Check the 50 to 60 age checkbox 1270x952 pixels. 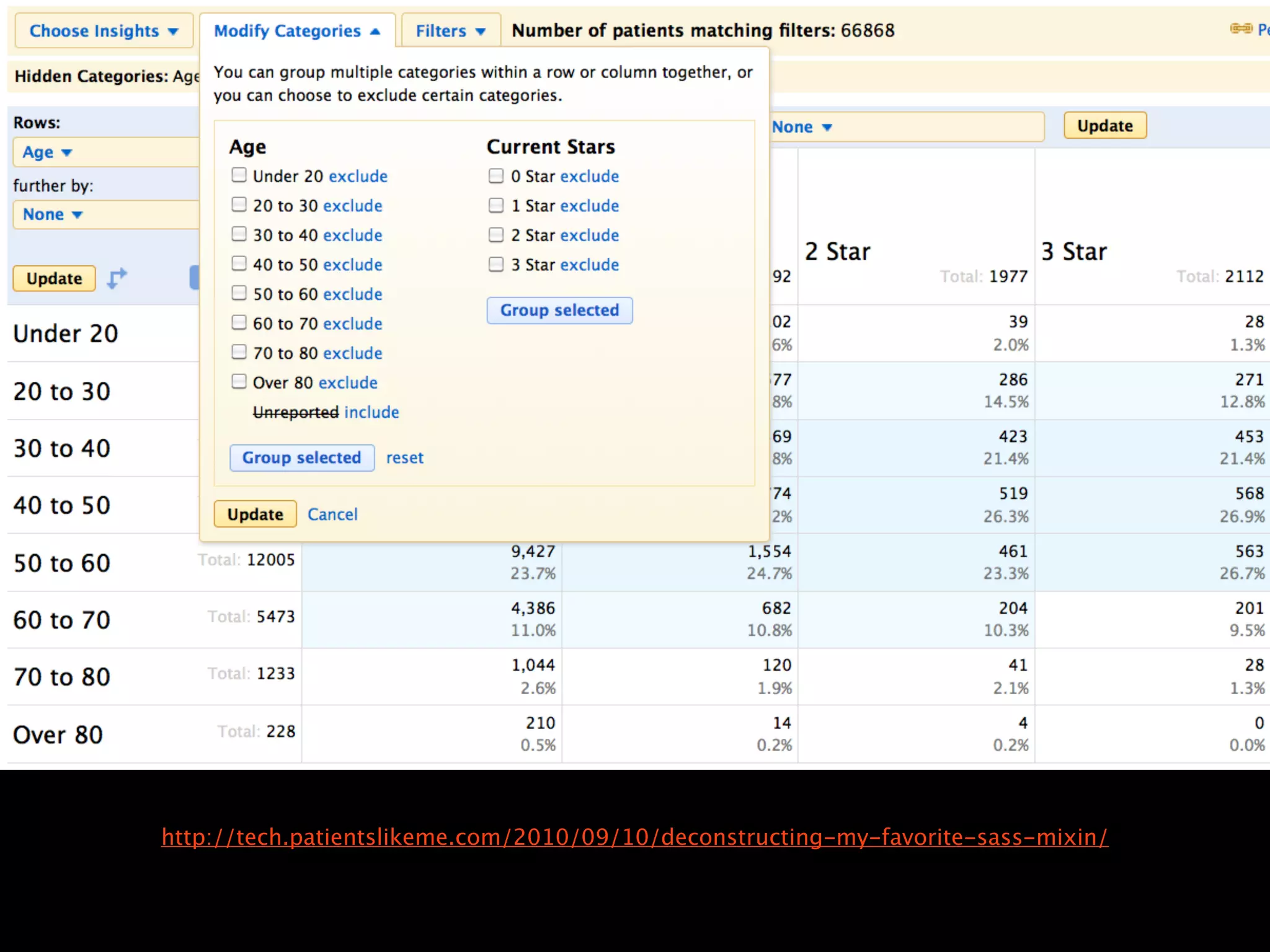[x=239, y=293]
